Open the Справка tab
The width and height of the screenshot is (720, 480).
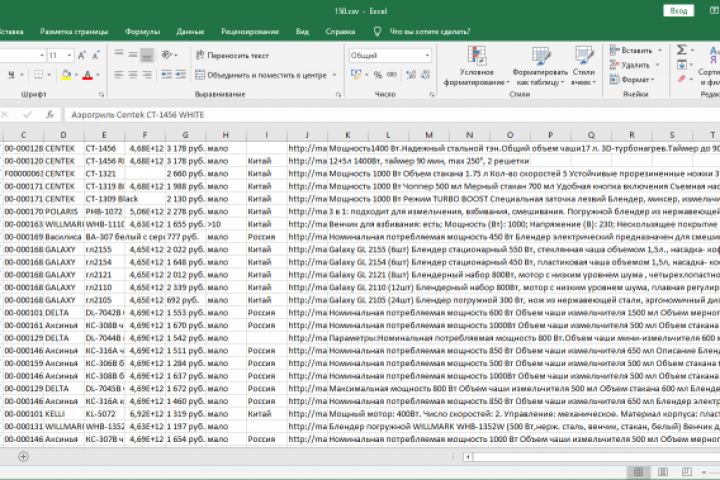[340, 32]
